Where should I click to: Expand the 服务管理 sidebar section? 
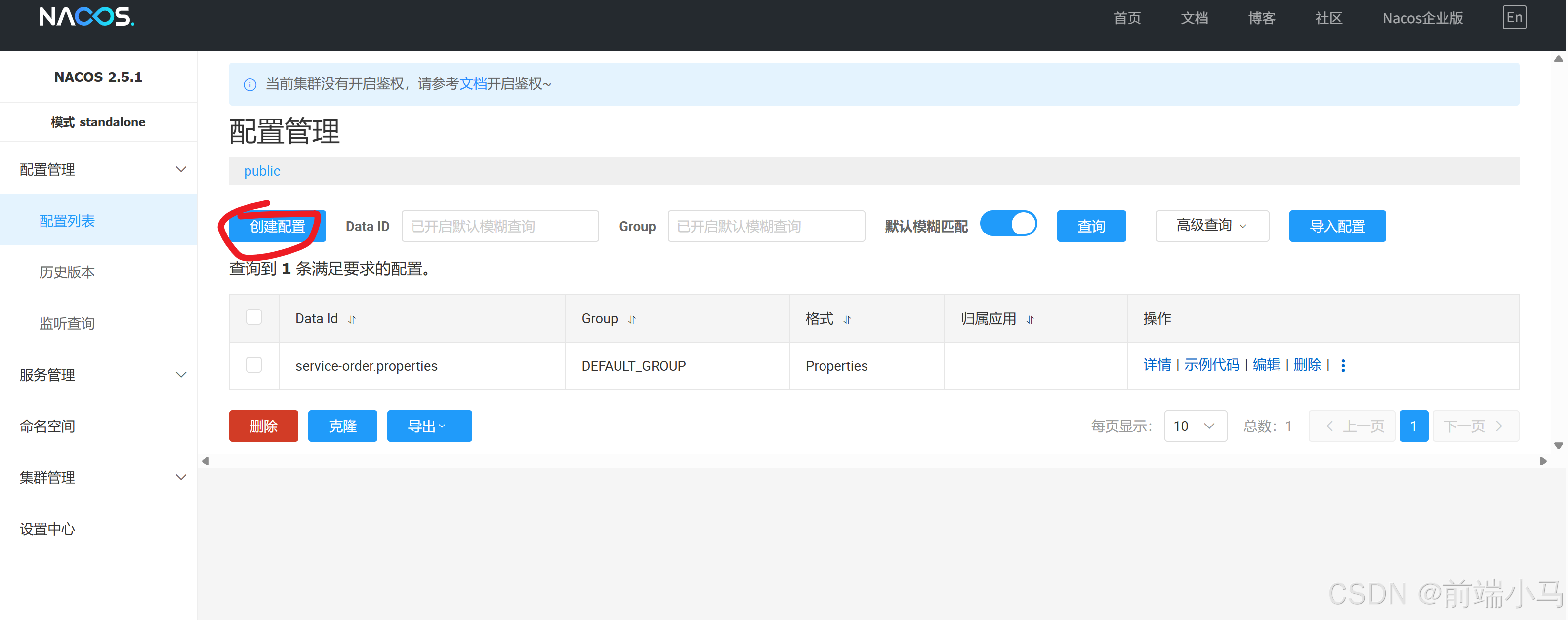(x=98, y=375)
